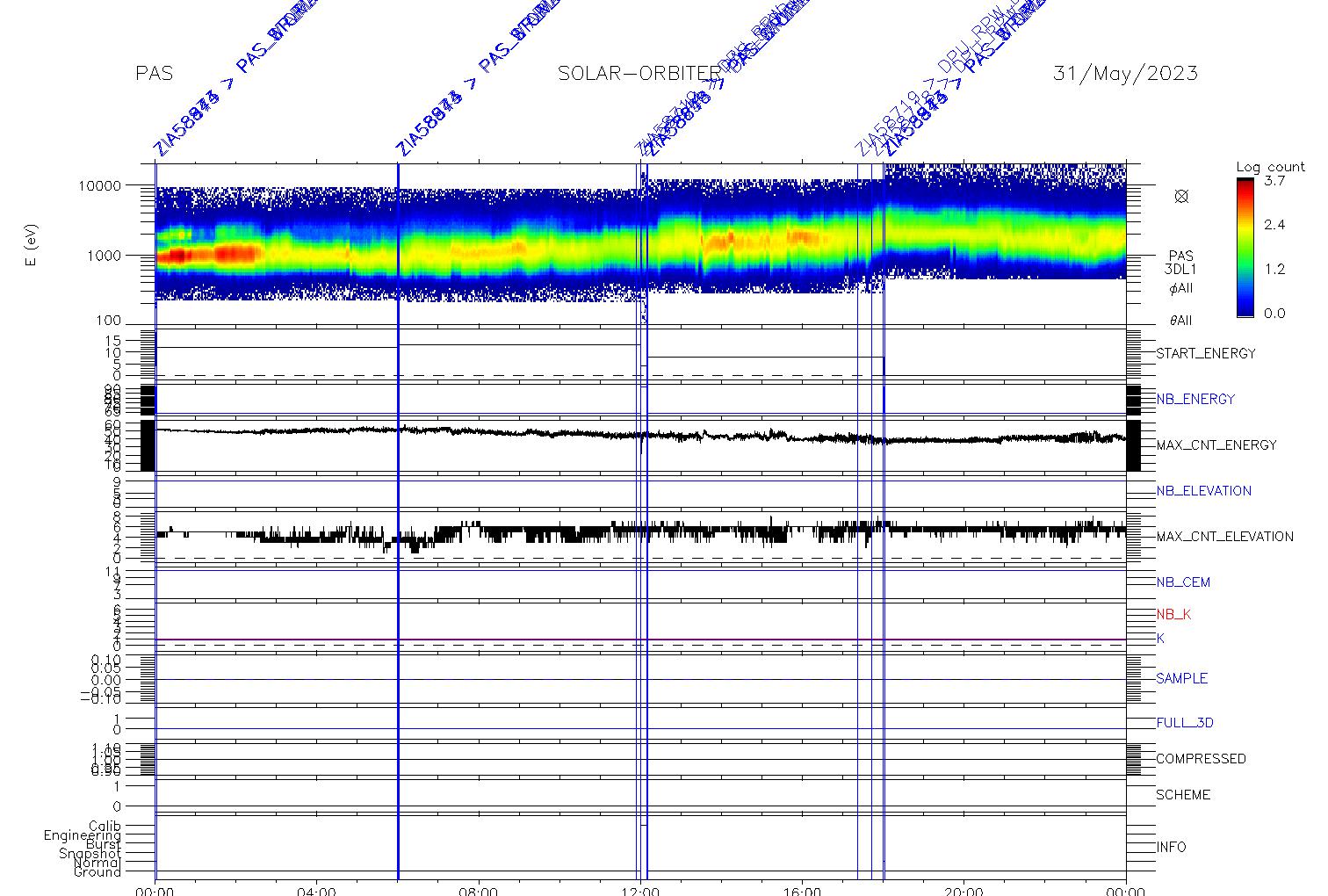Click the 04:00 time axis label
Viewport: 1328px width, 896px height.
click(317, 891)
